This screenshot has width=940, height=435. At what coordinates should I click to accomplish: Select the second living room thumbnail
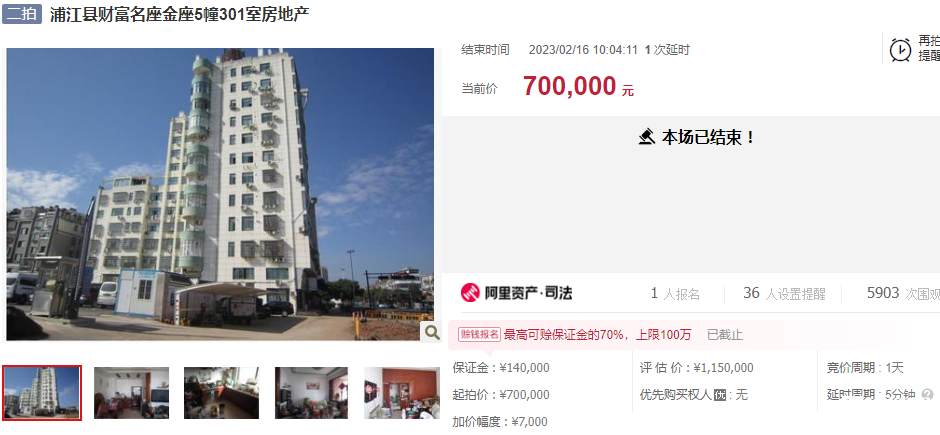click(x=131, y=393)
